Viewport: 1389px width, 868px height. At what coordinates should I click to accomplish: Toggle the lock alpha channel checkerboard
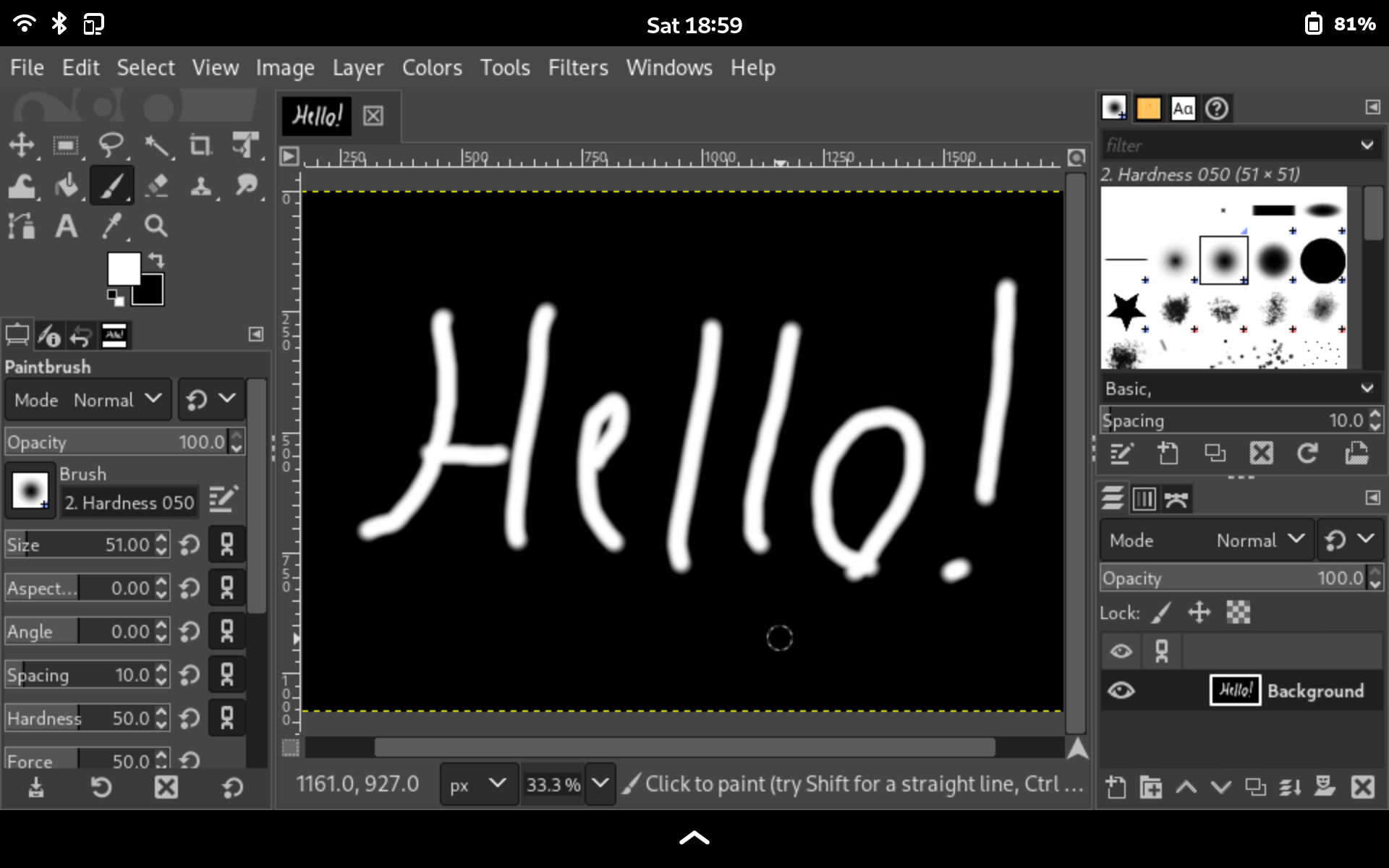(x=1238, y=613)
